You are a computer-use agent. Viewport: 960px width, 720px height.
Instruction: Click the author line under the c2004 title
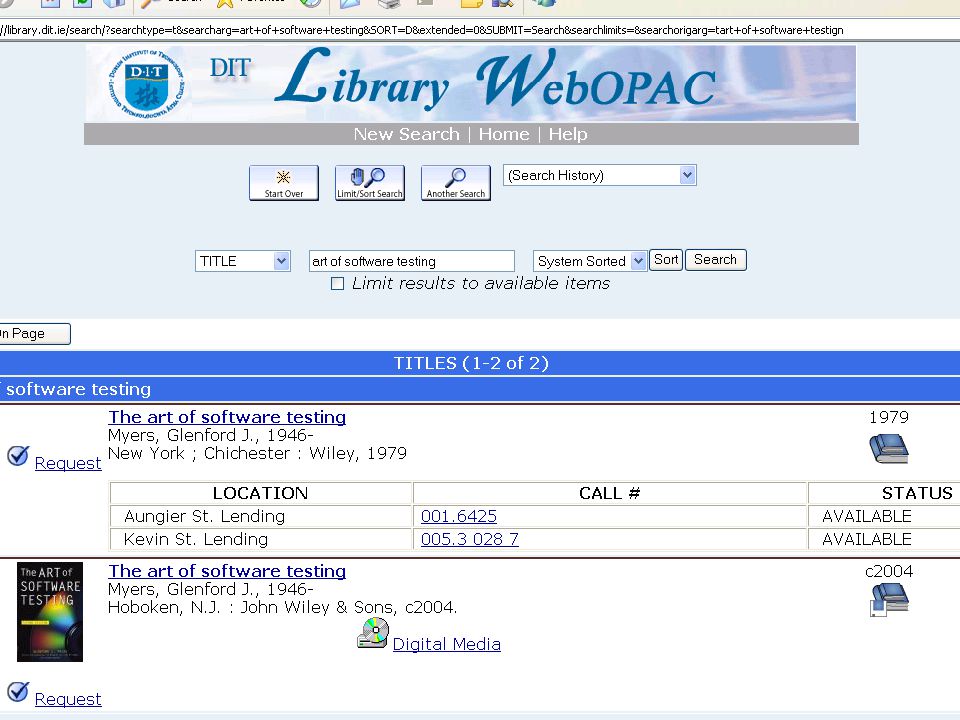(211, 589)
